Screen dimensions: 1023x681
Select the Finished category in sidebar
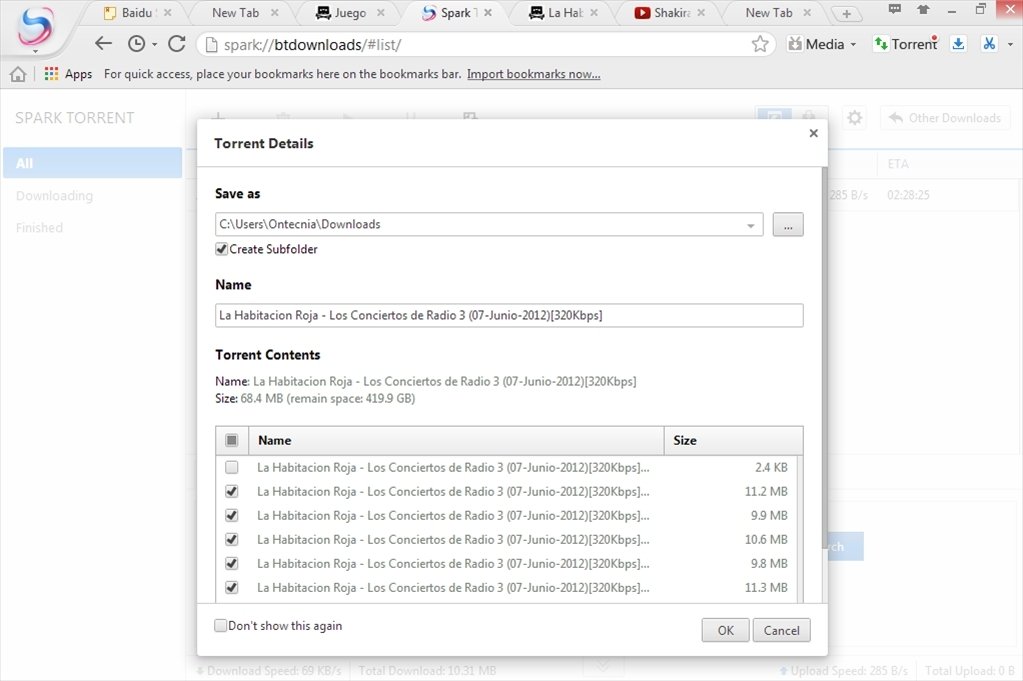coord(39,228)
